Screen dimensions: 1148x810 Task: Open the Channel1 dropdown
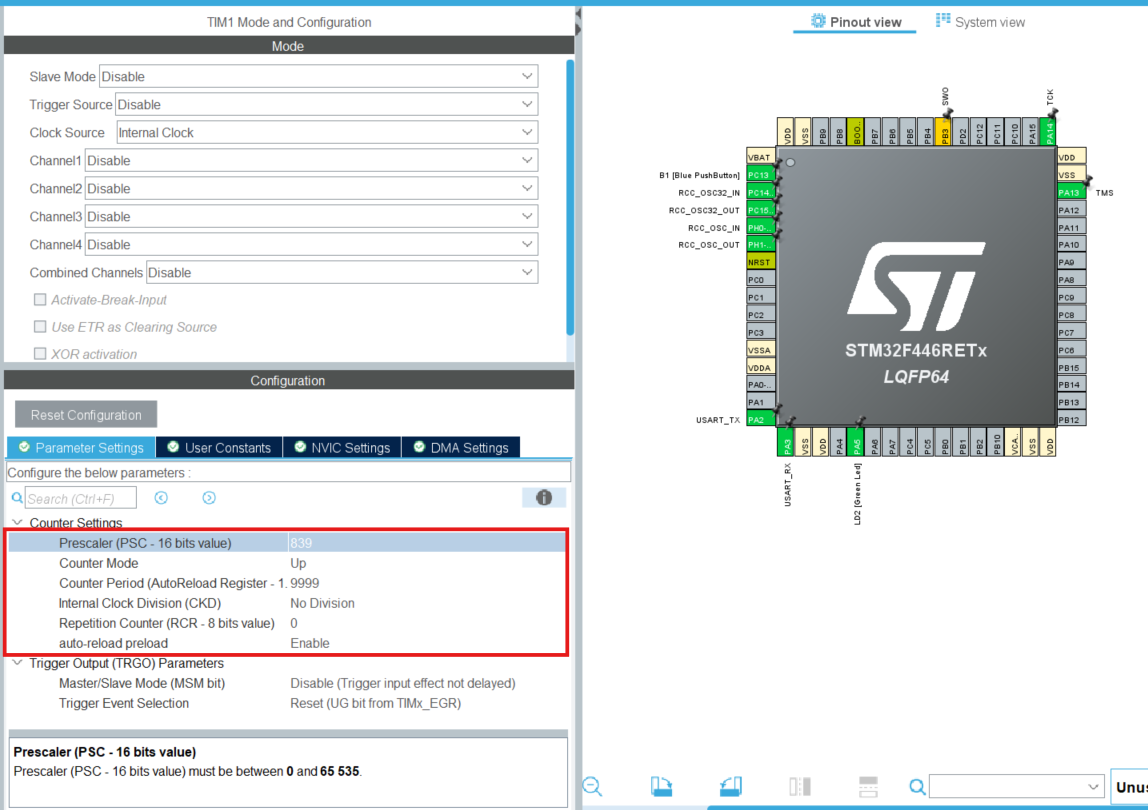311,160
